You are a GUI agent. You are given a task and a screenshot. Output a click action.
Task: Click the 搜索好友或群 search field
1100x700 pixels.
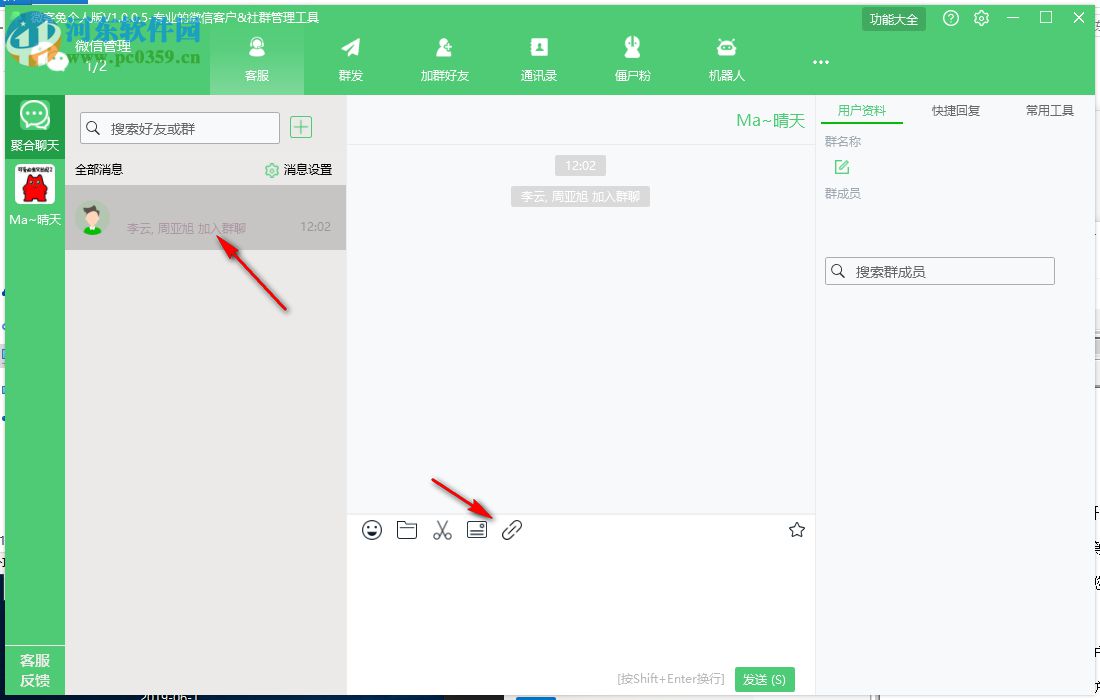point(180,128)
